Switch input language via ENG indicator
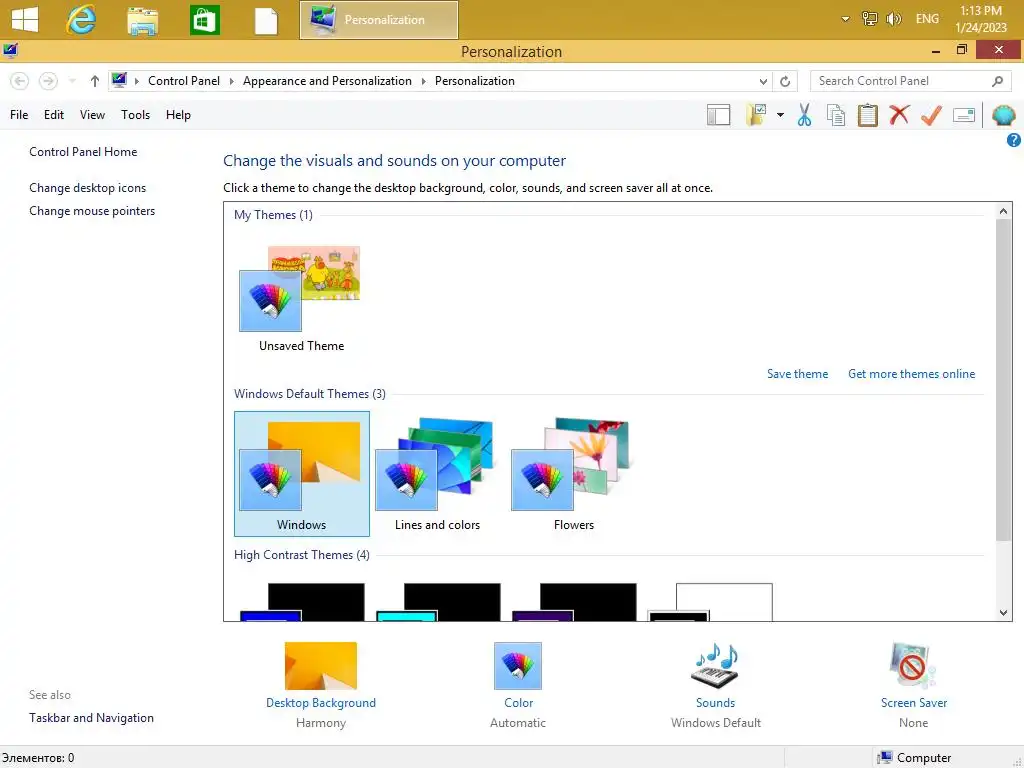Viewport: 1024px width, 768px height. click(927, 19)
